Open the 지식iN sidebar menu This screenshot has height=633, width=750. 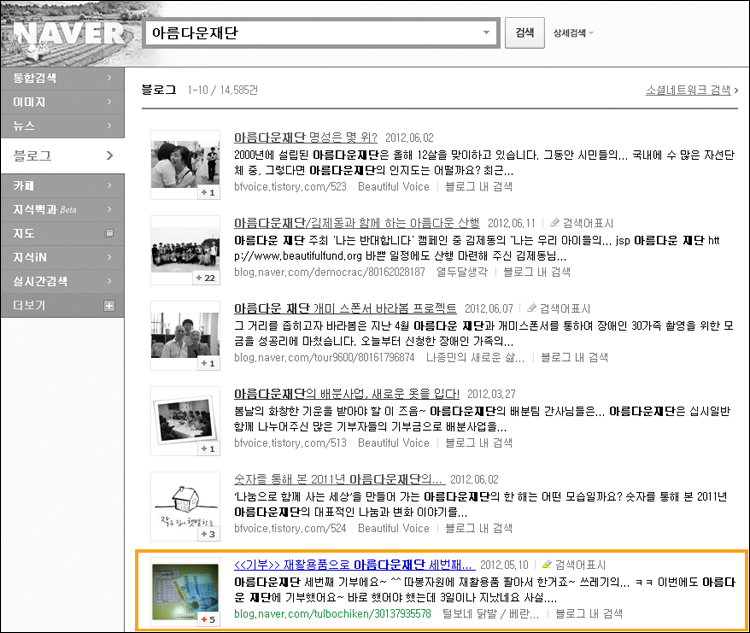pyautogui.click(x=63, y=257)
